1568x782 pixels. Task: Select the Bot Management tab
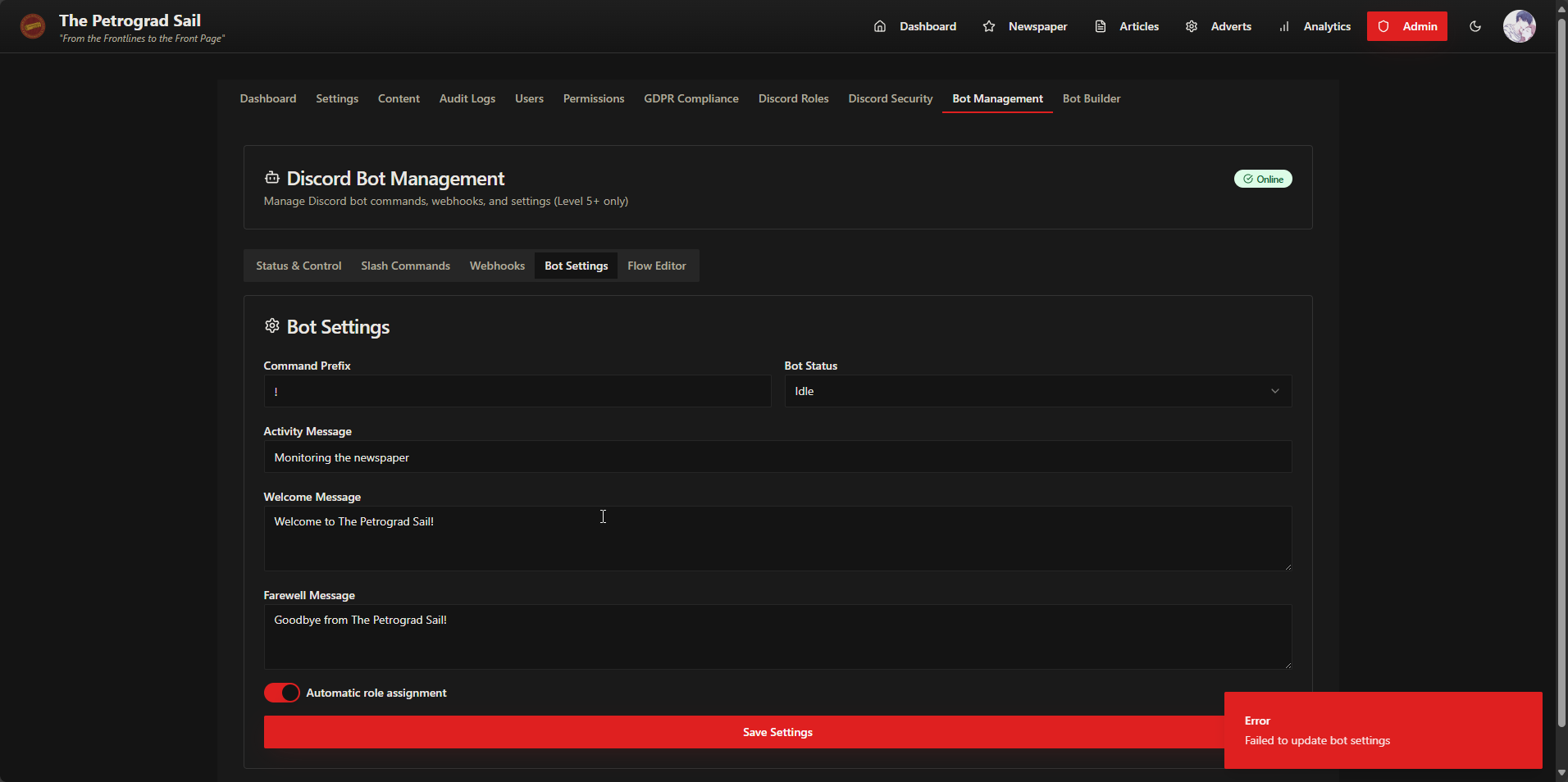[997, 98]
